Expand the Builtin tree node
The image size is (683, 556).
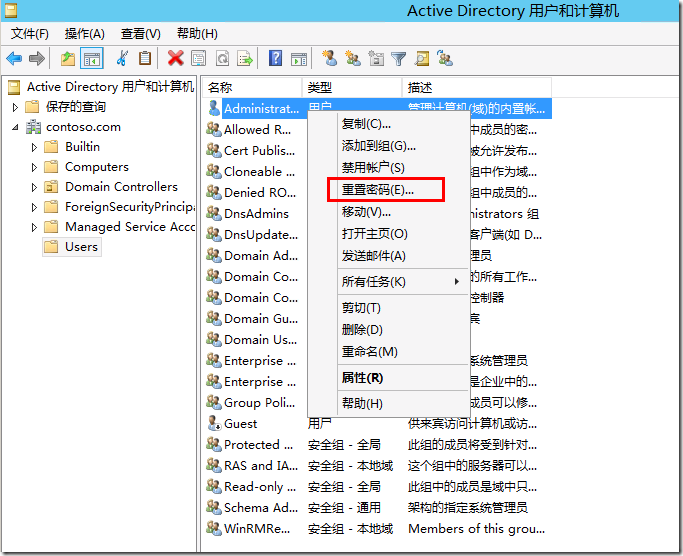(x=34, y=147)
